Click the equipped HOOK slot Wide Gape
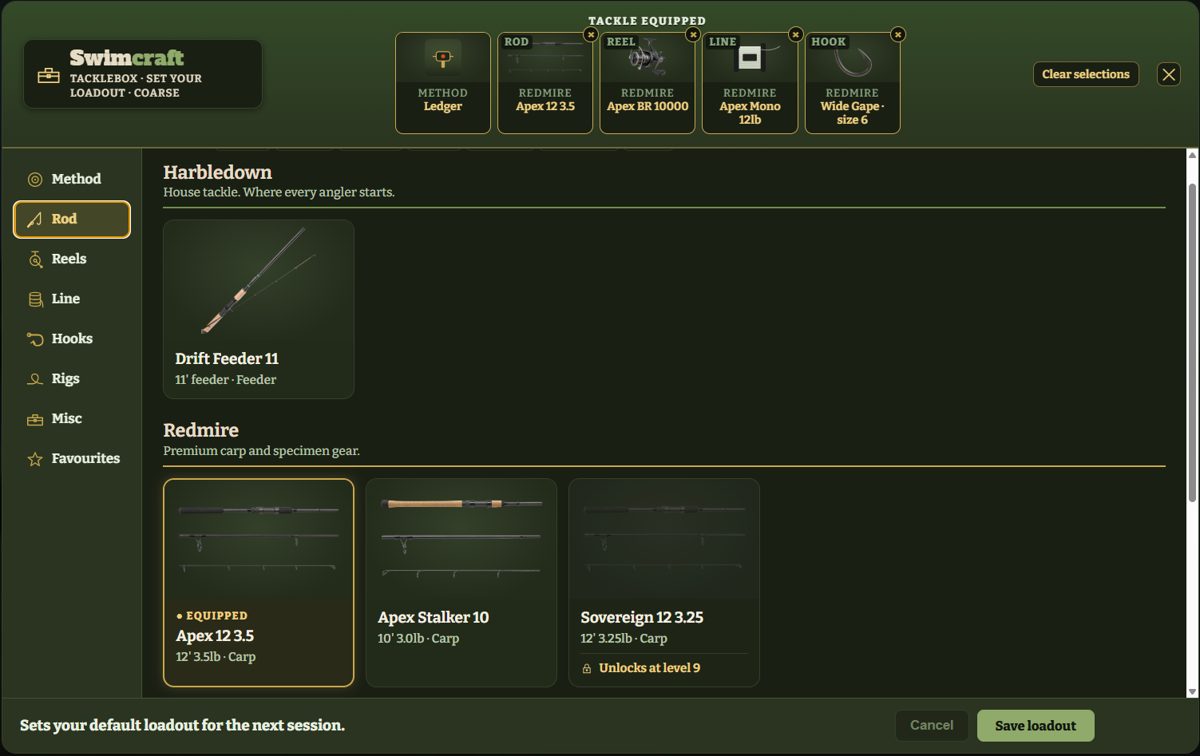 (853, 83)
